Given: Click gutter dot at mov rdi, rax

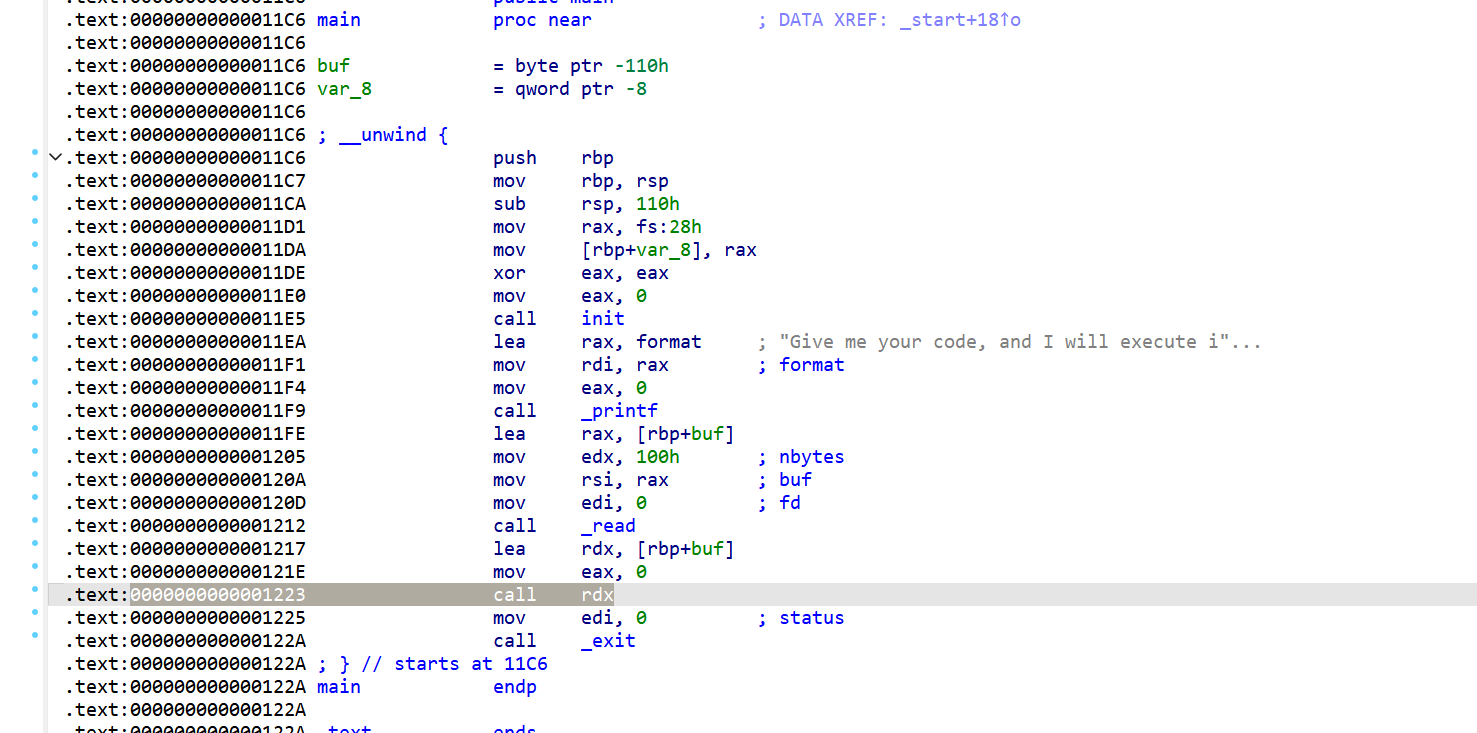Looking at the screenshot, I should (34, 360).
